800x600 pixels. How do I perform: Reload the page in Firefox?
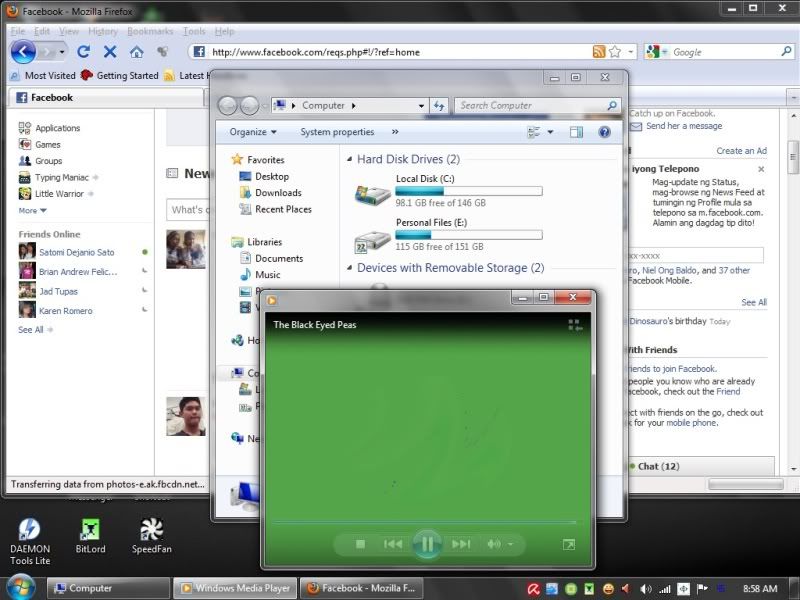tap(84, 52)
